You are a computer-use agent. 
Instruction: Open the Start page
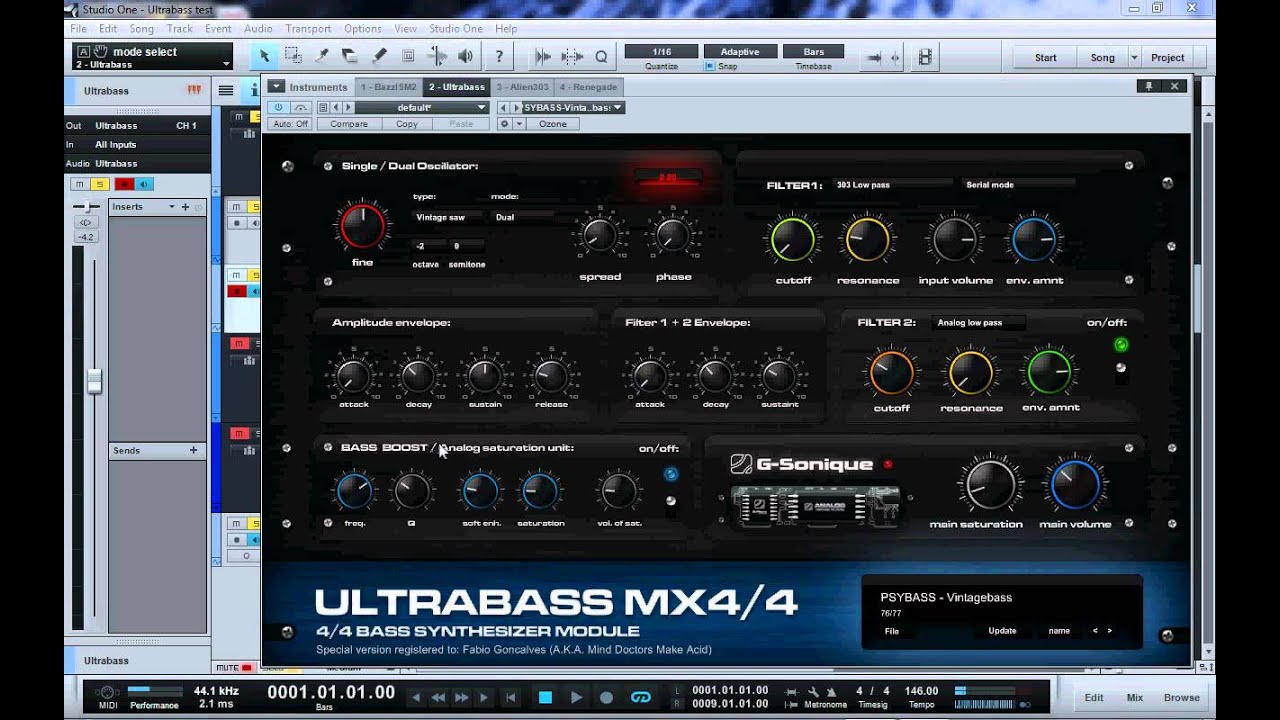[1046, 57]
